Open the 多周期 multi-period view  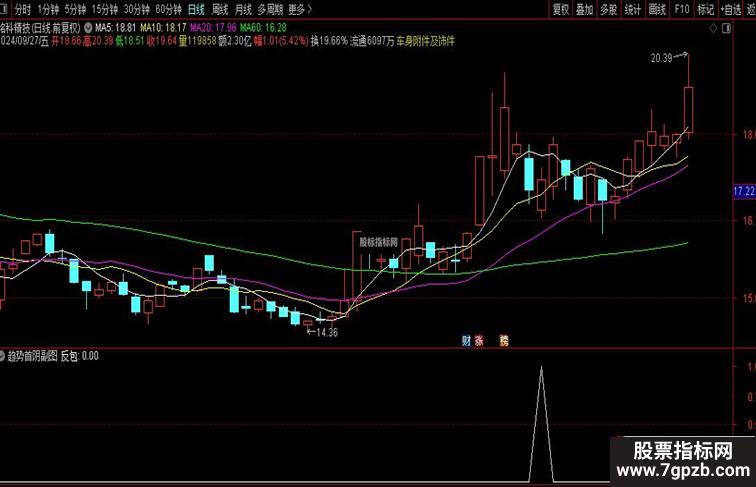click(270, 9)
